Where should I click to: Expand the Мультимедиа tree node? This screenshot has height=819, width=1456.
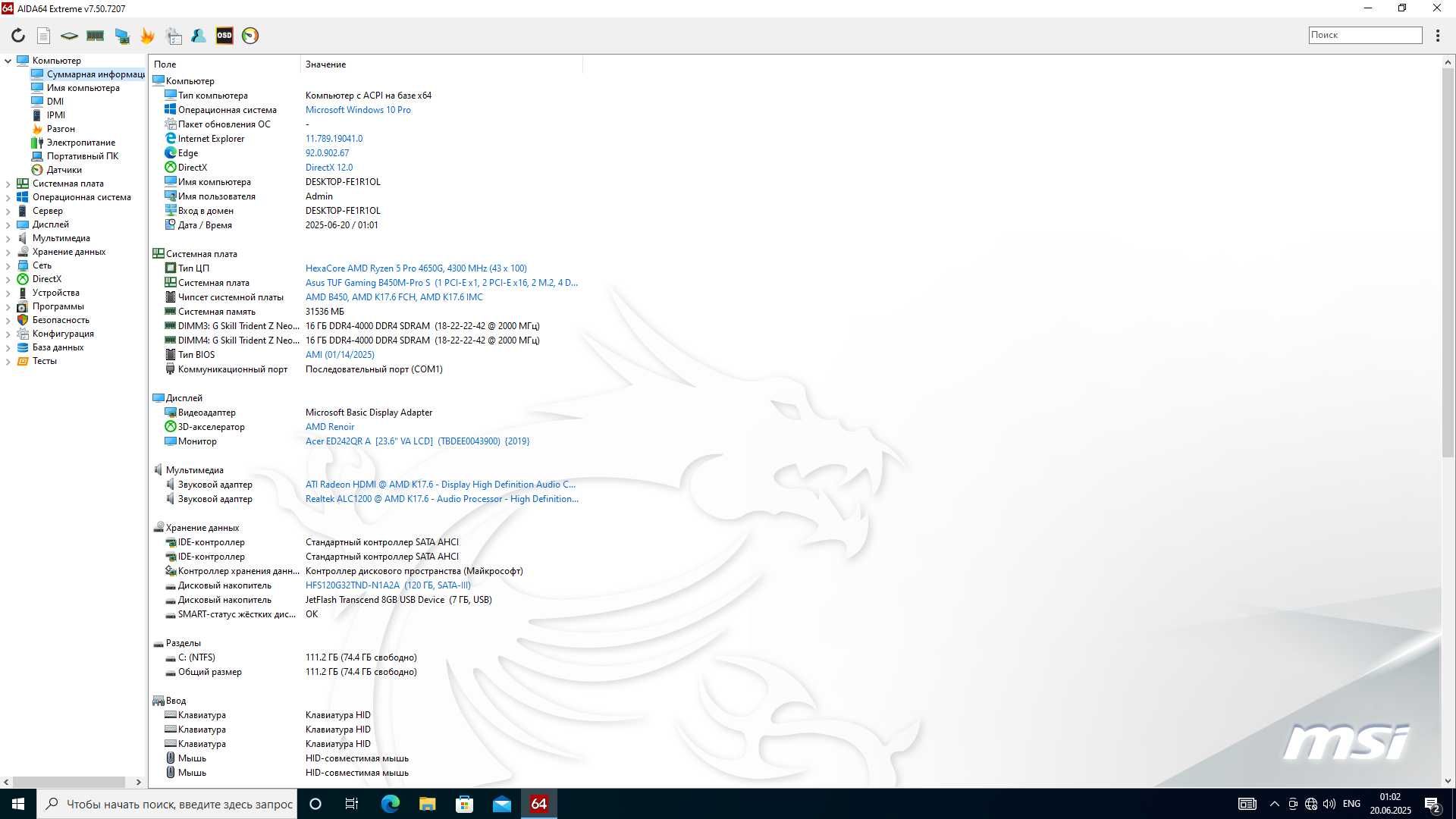[x=8, y=238]
